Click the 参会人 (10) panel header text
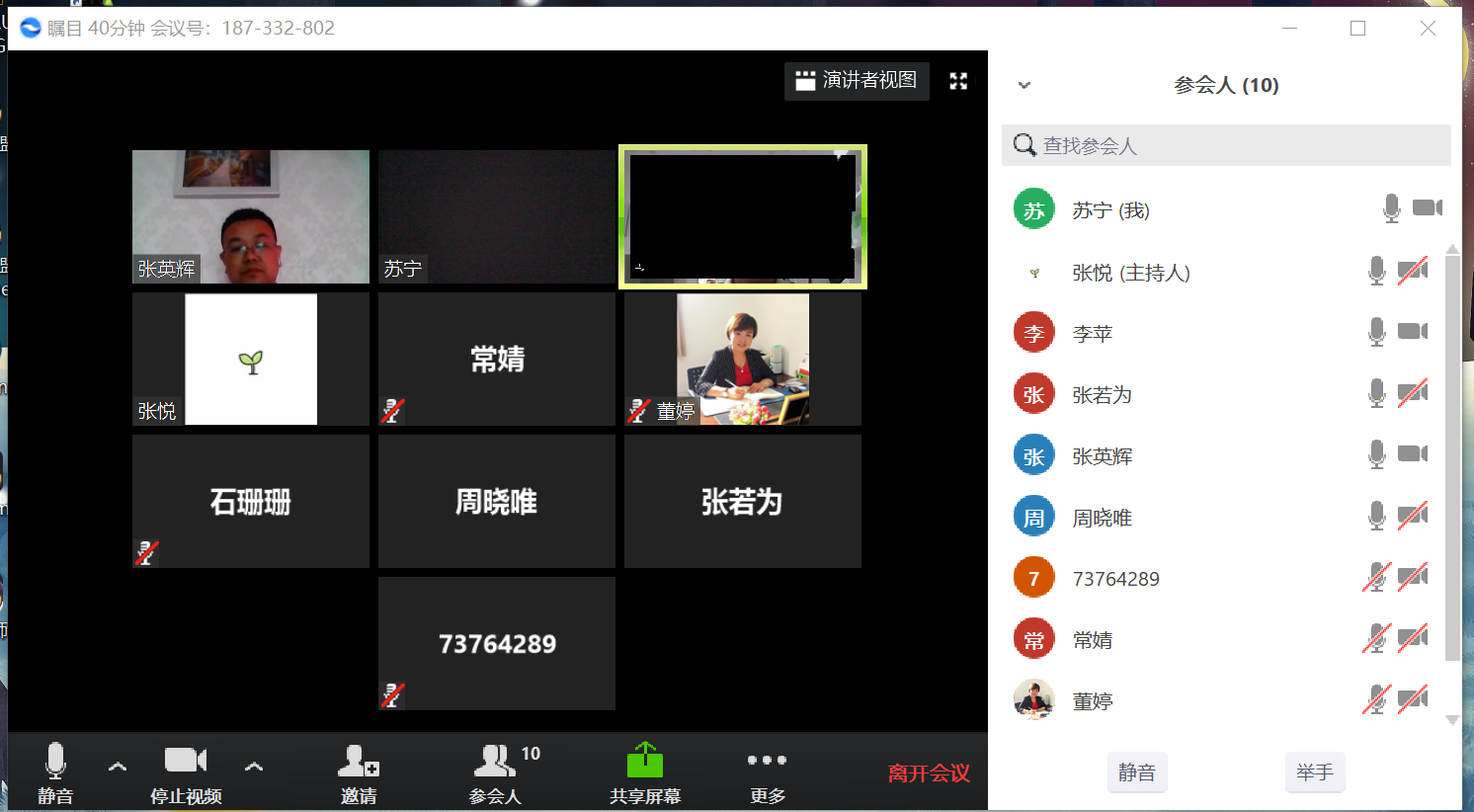This screenshot has height=812, width=1474. click(1226, 85)
